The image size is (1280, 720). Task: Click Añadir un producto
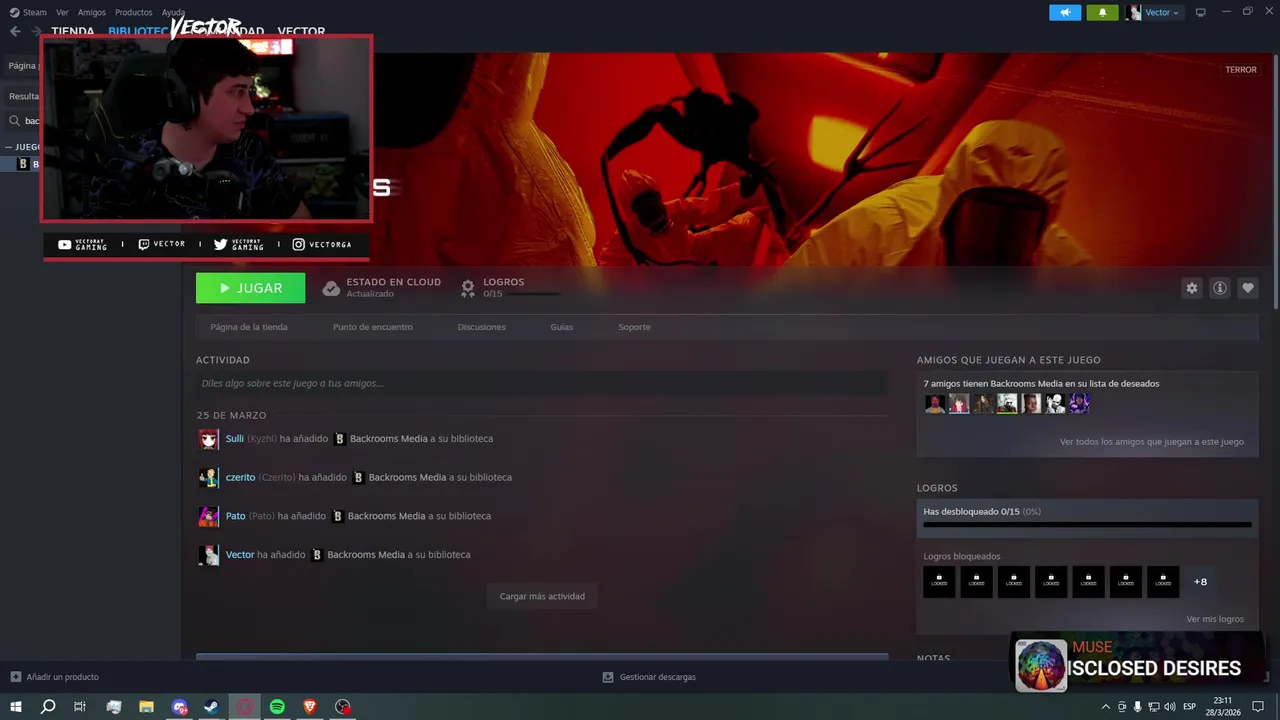pyautogui.click(x=54, y=677)
